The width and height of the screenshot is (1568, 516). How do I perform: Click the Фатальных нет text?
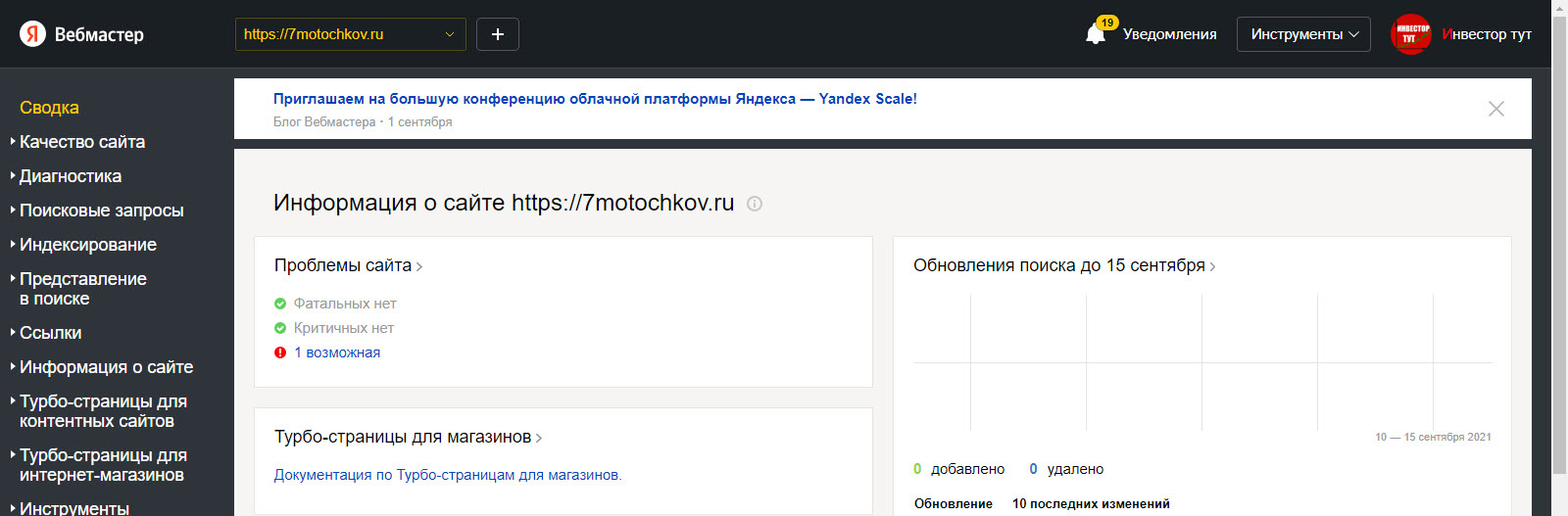[x=345, y=304]
